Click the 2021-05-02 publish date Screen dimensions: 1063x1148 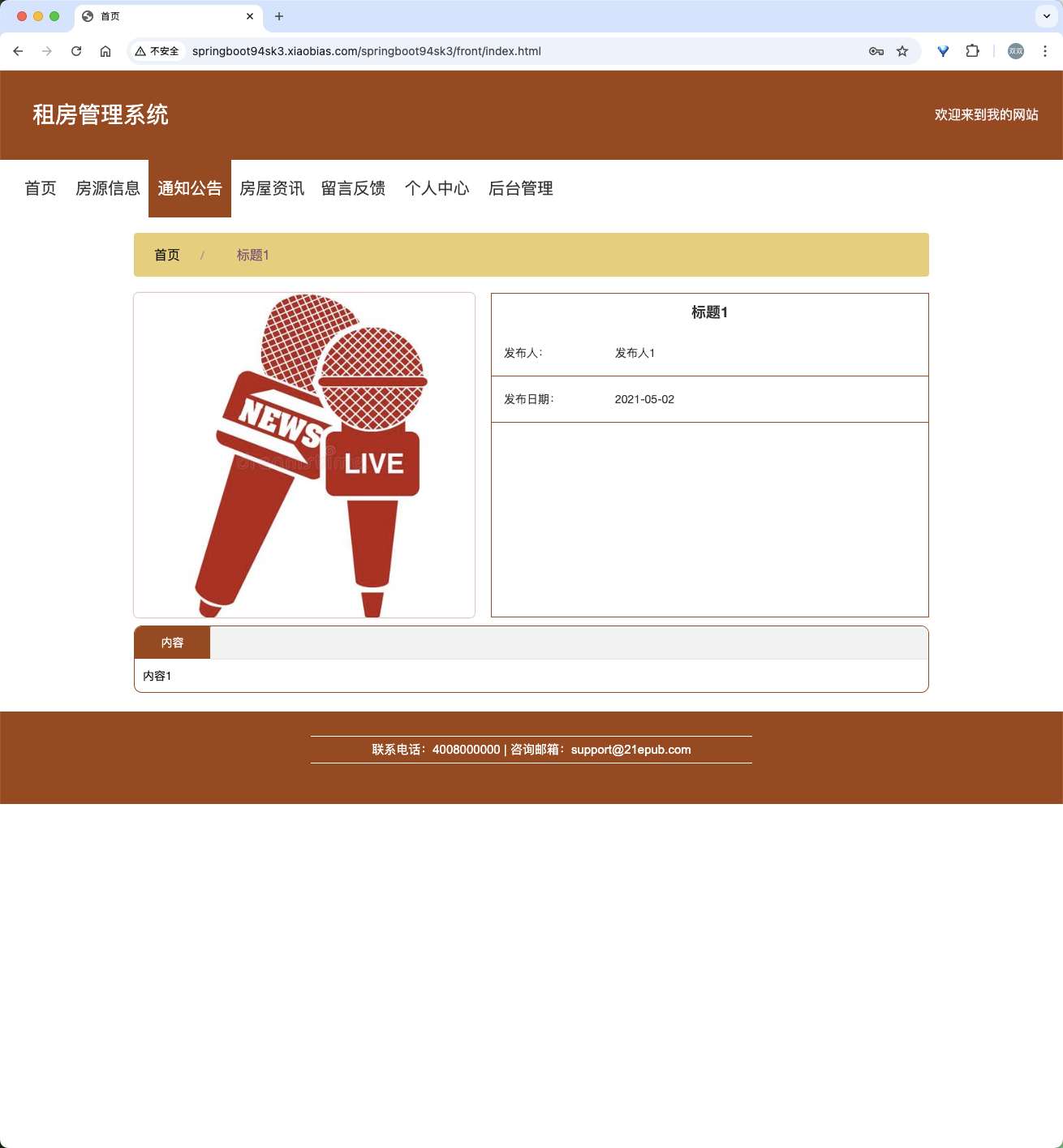(644, 399)
